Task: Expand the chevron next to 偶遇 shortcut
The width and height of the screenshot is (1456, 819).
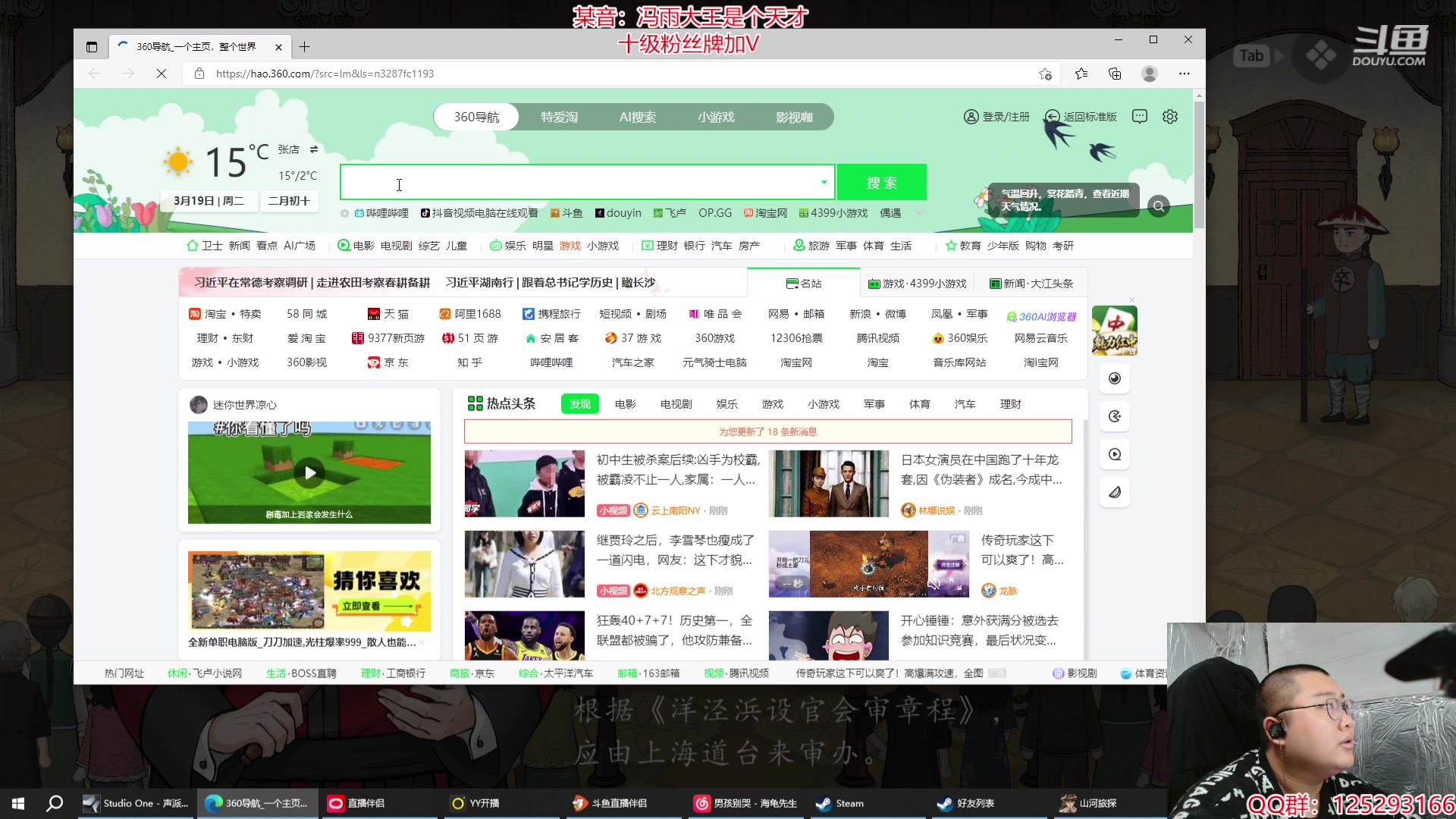Action: (920, 213)
